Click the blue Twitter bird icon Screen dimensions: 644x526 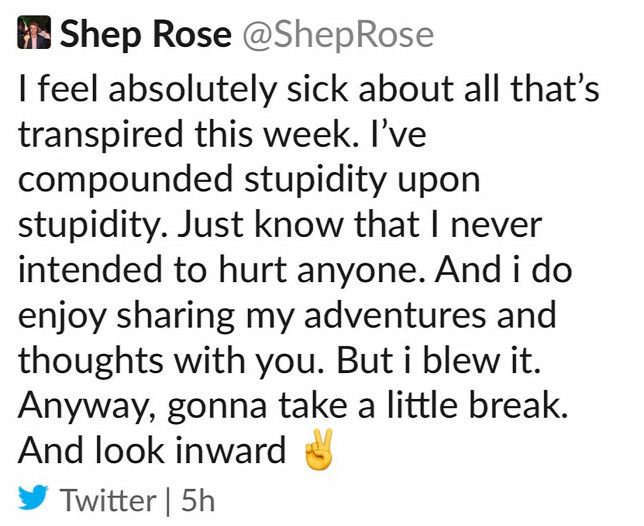[33, 497]
